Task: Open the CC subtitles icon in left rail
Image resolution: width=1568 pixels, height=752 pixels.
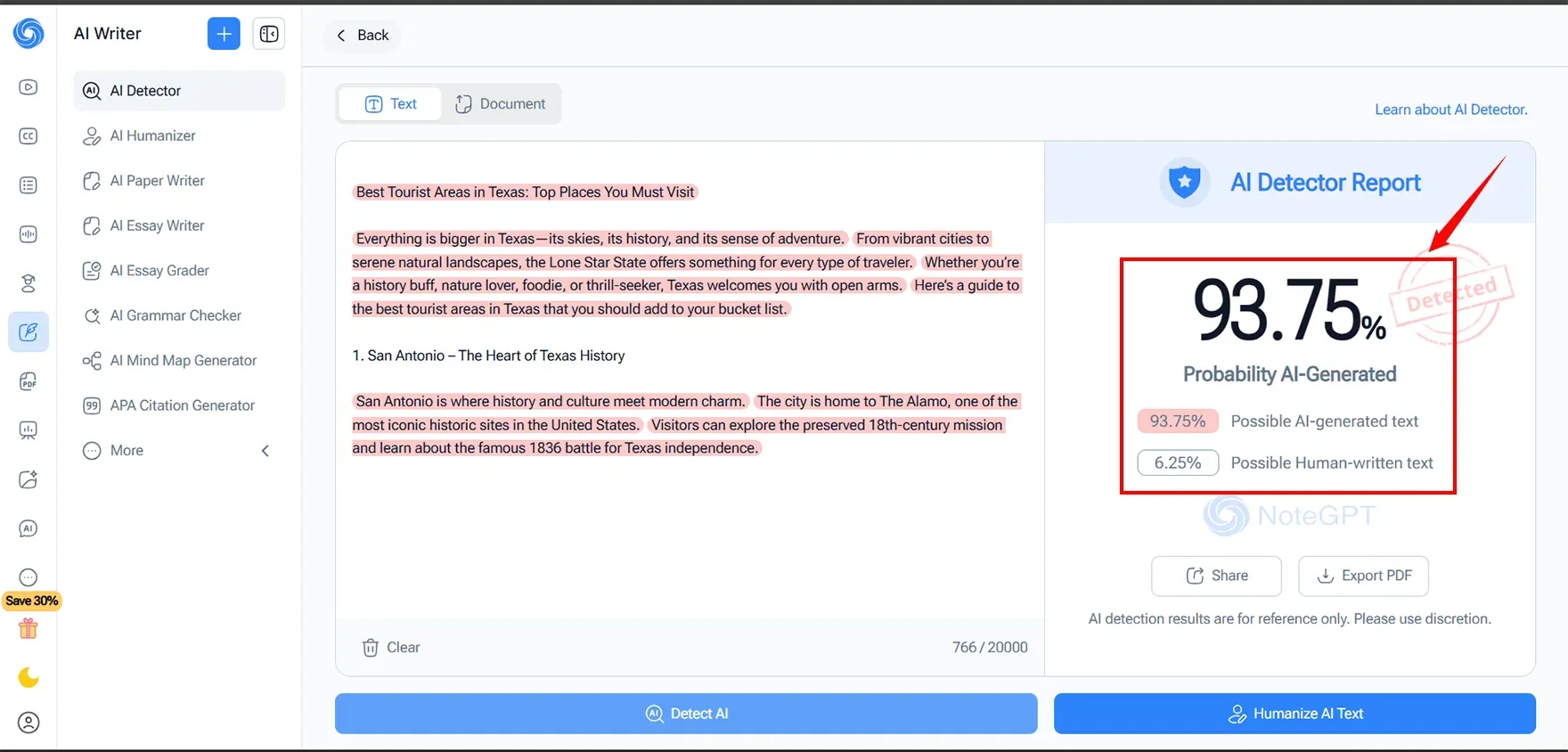Action: (29, 136)
